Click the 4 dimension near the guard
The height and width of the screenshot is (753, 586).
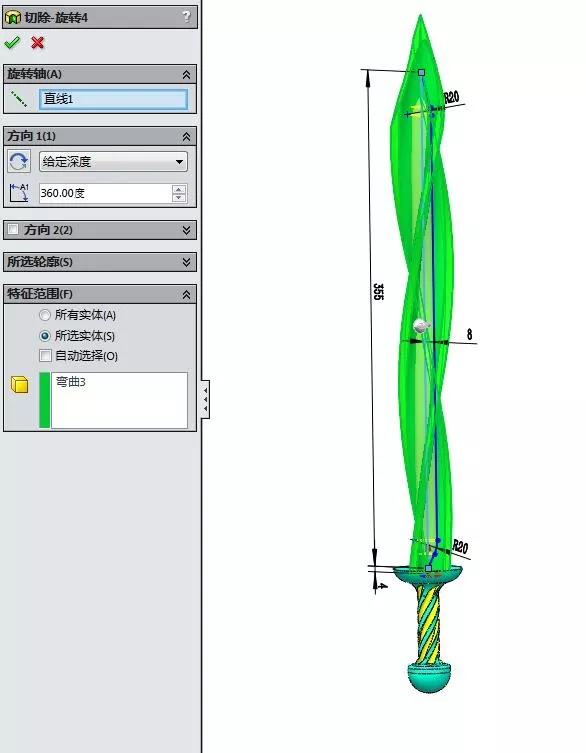(383, 586)
